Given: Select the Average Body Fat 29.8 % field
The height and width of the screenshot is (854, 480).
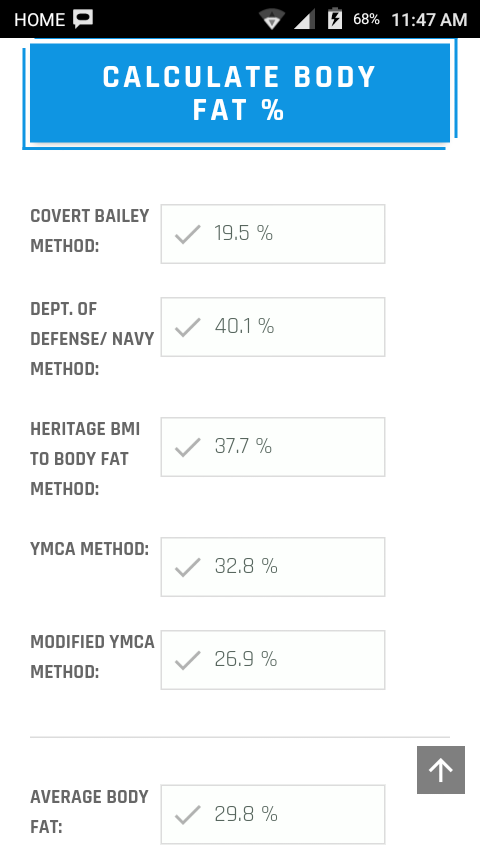Looking at the screenshot, I should coord(273,815).
